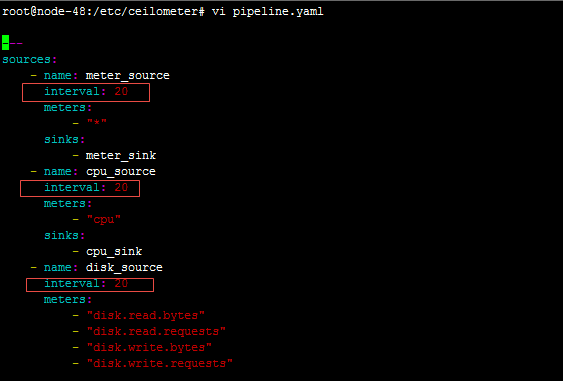Click the 'meters:' key under disk_source
Image resolution: width=563 pixels, height=381 pixels.
click(x=68, y=299)
